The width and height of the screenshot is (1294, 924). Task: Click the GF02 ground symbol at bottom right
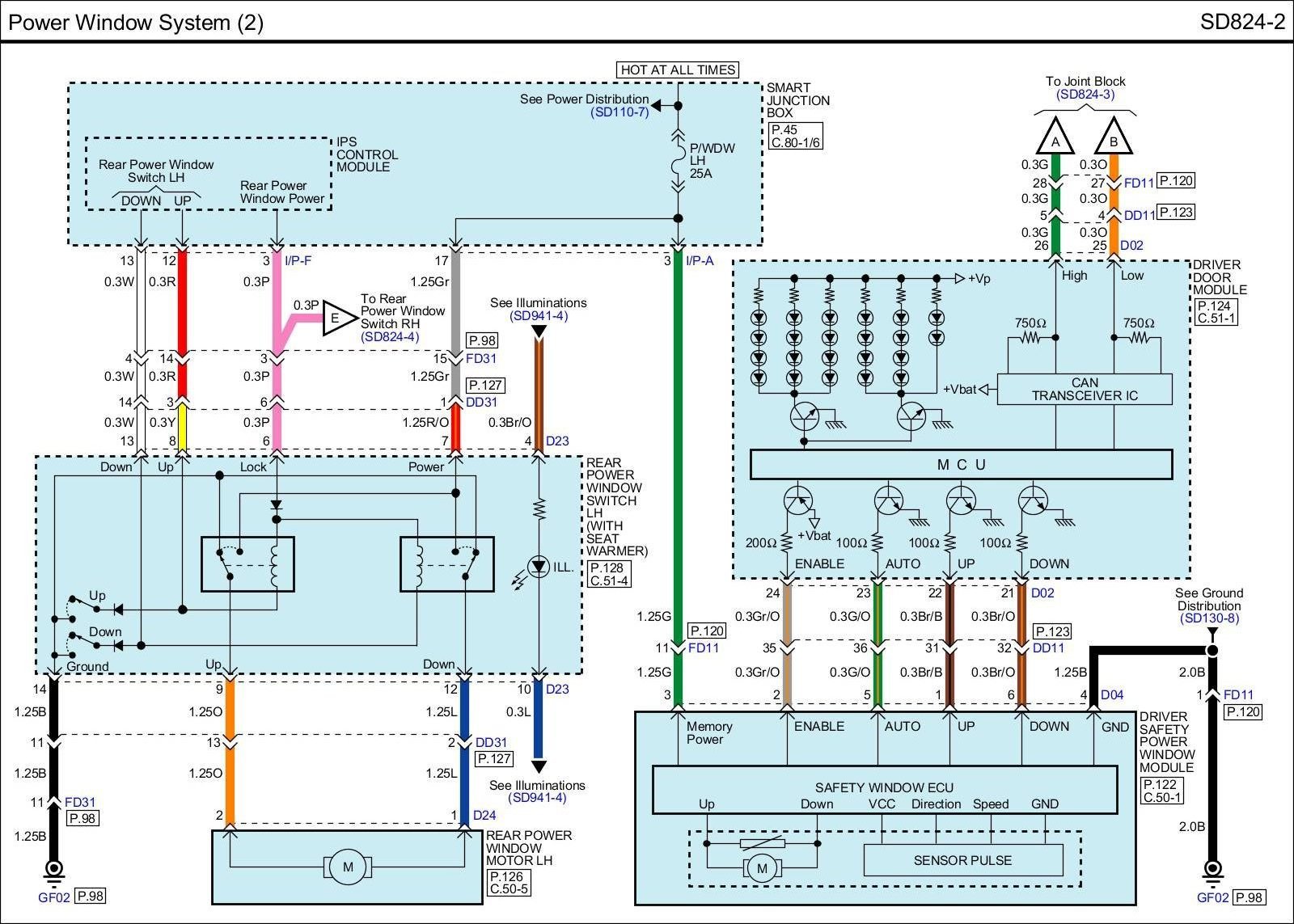pos(1212,871)
